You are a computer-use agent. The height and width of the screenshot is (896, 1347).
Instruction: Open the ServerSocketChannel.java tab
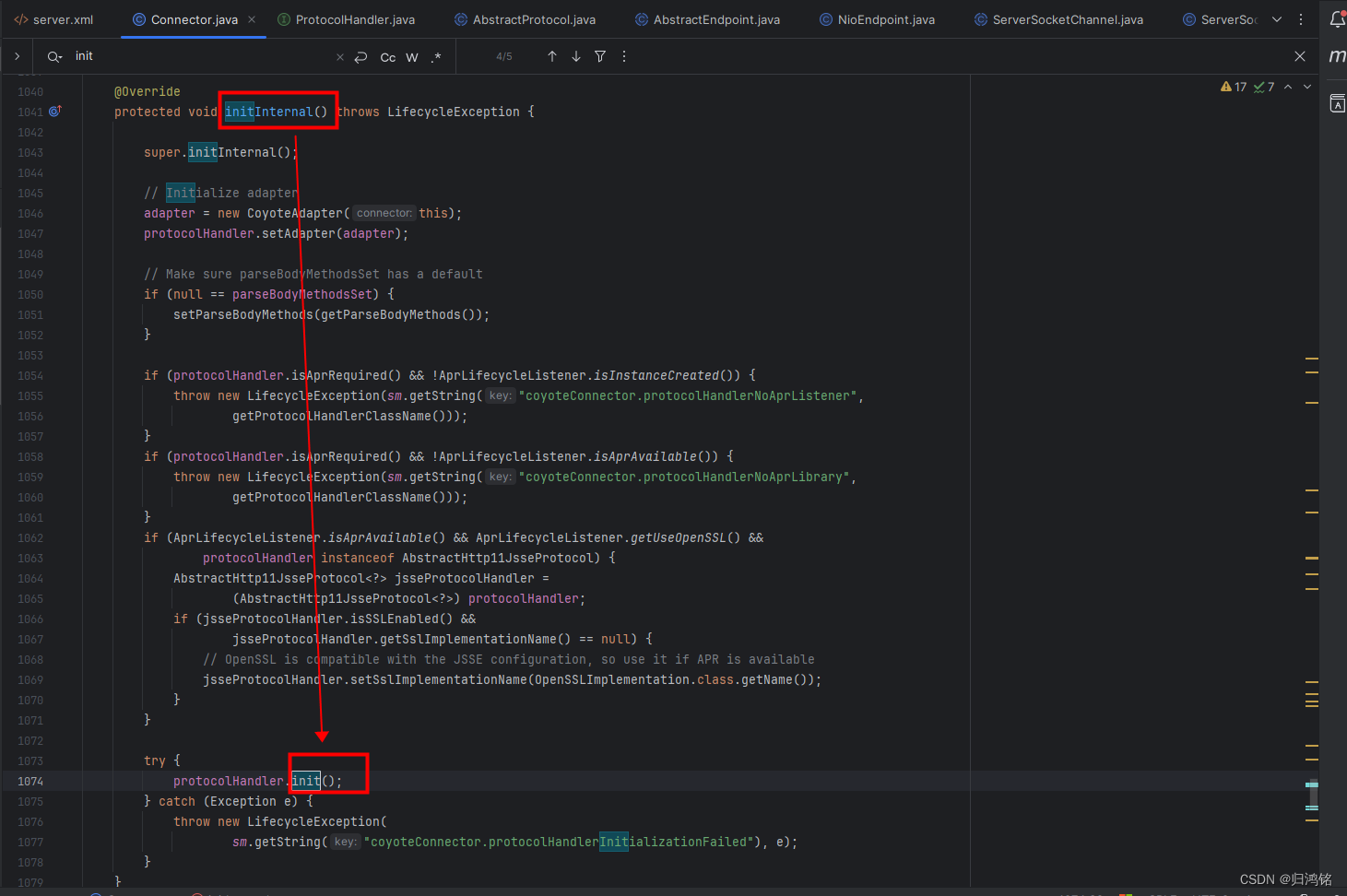click(x=1058, y=19)
